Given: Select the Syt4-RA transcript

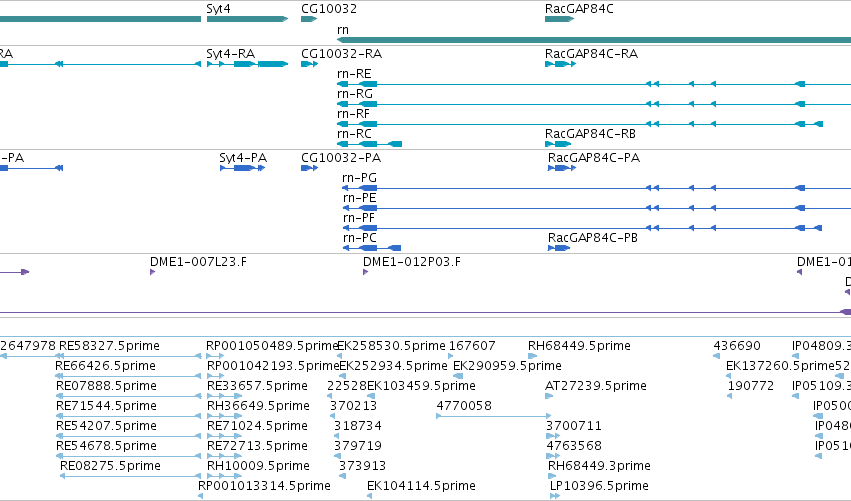Looking at the screenshot, I should (247, 64).
